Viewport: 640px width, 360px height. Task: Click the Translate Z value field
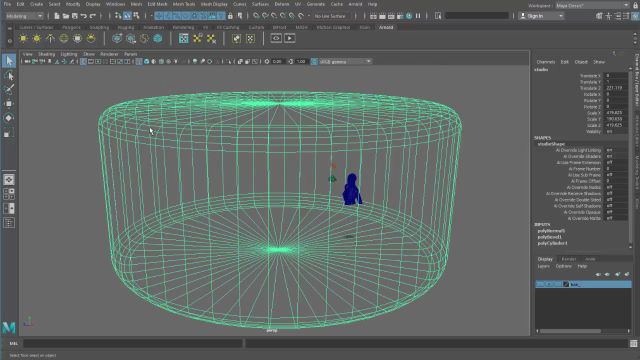tap(616, 88)
